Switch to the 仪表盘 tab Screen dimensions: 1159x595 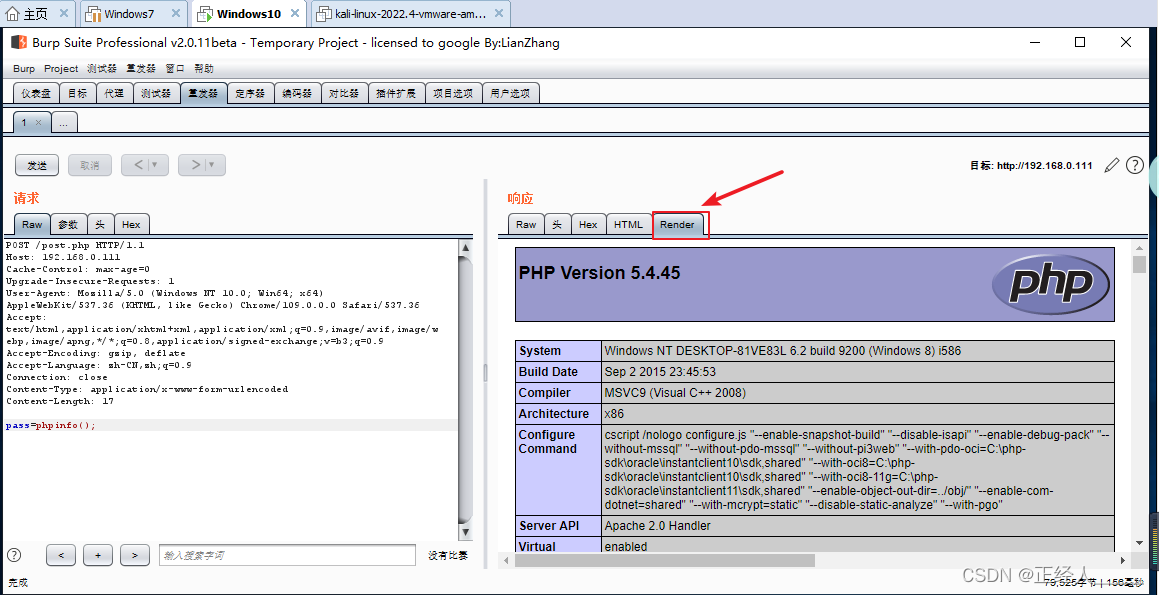35,93
